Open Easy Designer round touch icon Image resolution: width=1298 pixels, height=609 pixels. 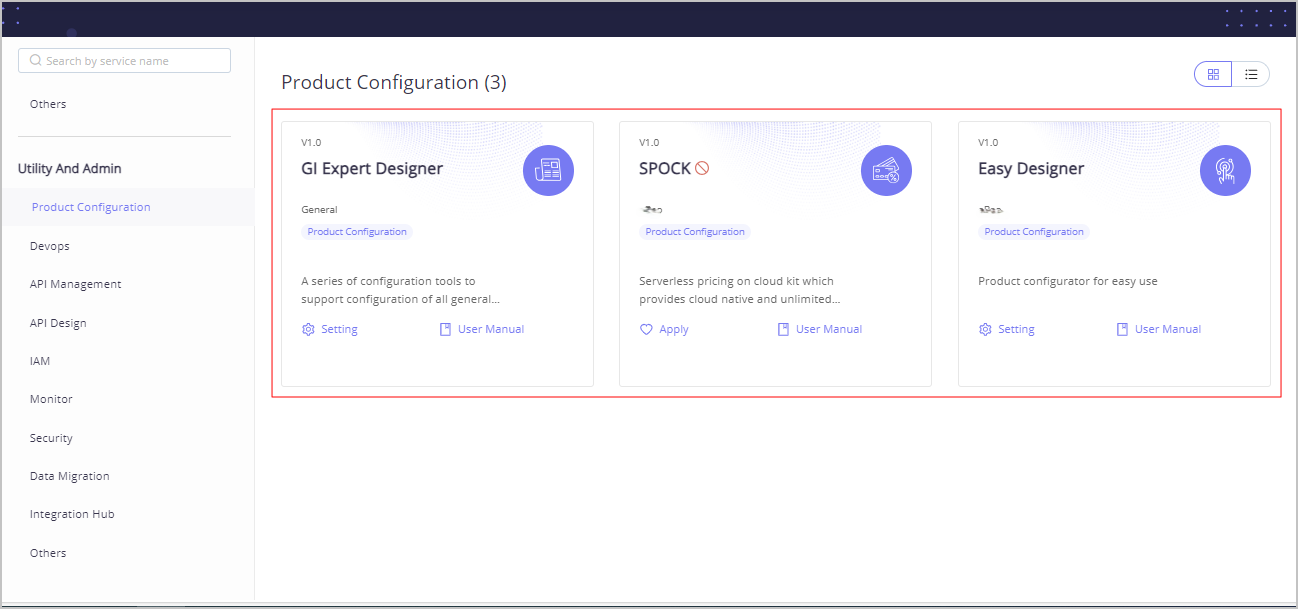click(x=1225, y=171)
